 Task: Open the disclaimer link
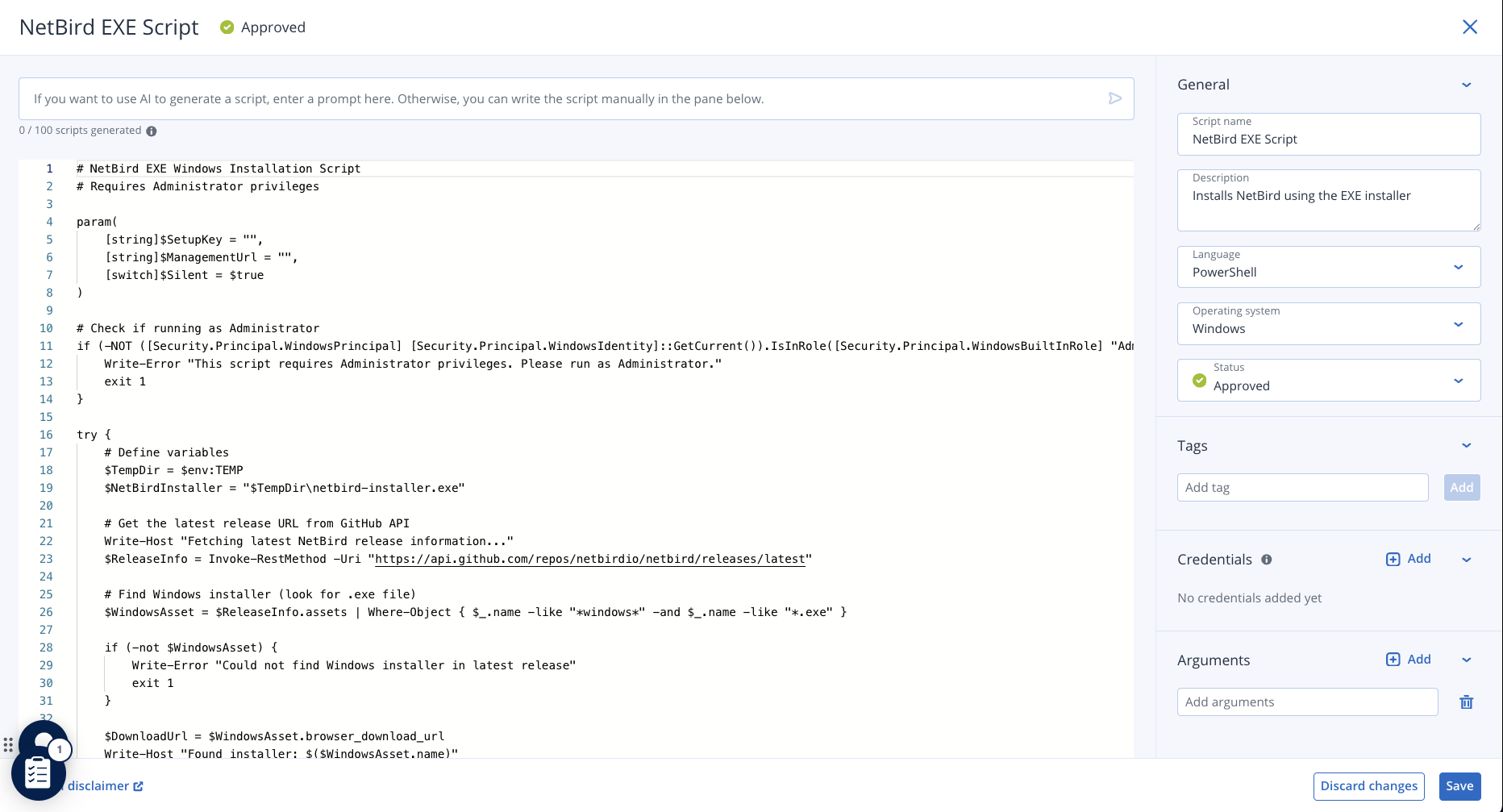(x=105, y=786)
